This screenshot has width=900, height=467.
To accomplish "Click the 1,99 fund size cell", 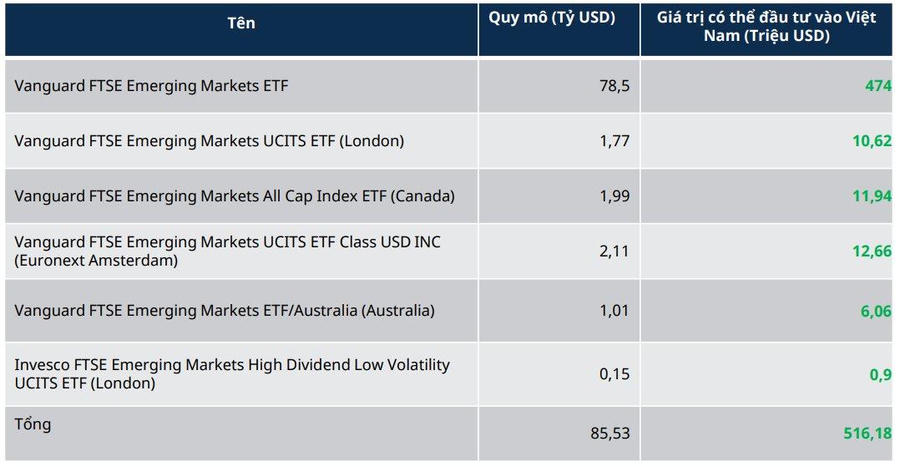I will pos(614,196).
